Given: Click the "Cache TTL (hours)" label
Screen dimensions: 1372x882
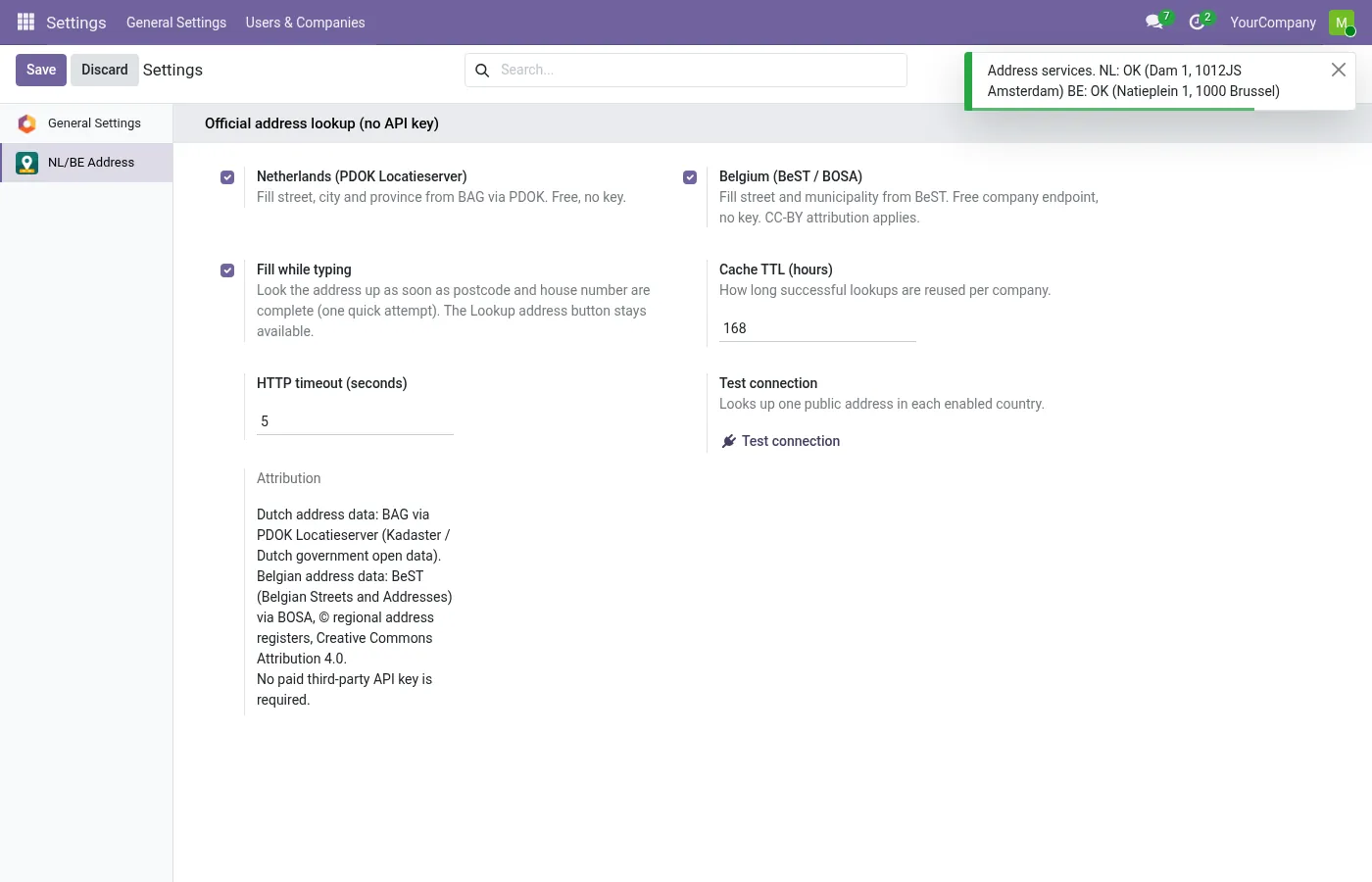Looking at the screenshot, I should tap(776, 269).
